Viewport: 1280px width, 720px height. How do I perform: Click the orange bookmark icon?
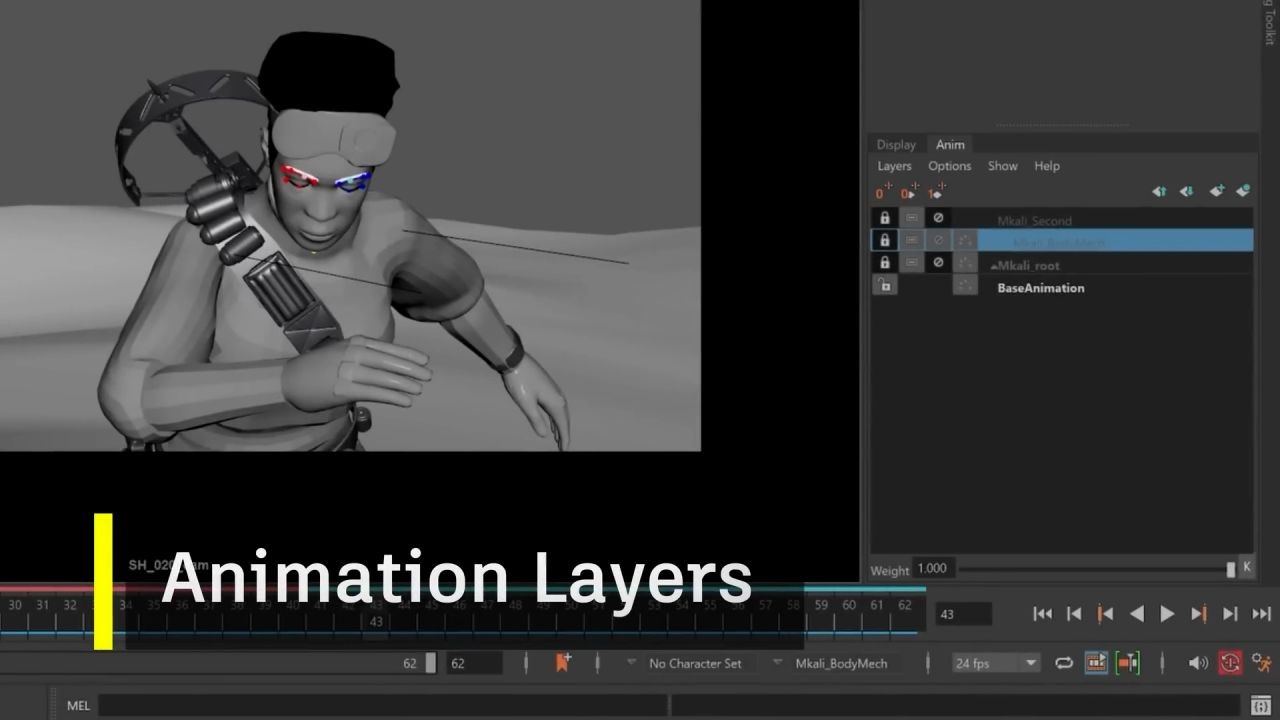click(562, 662)
